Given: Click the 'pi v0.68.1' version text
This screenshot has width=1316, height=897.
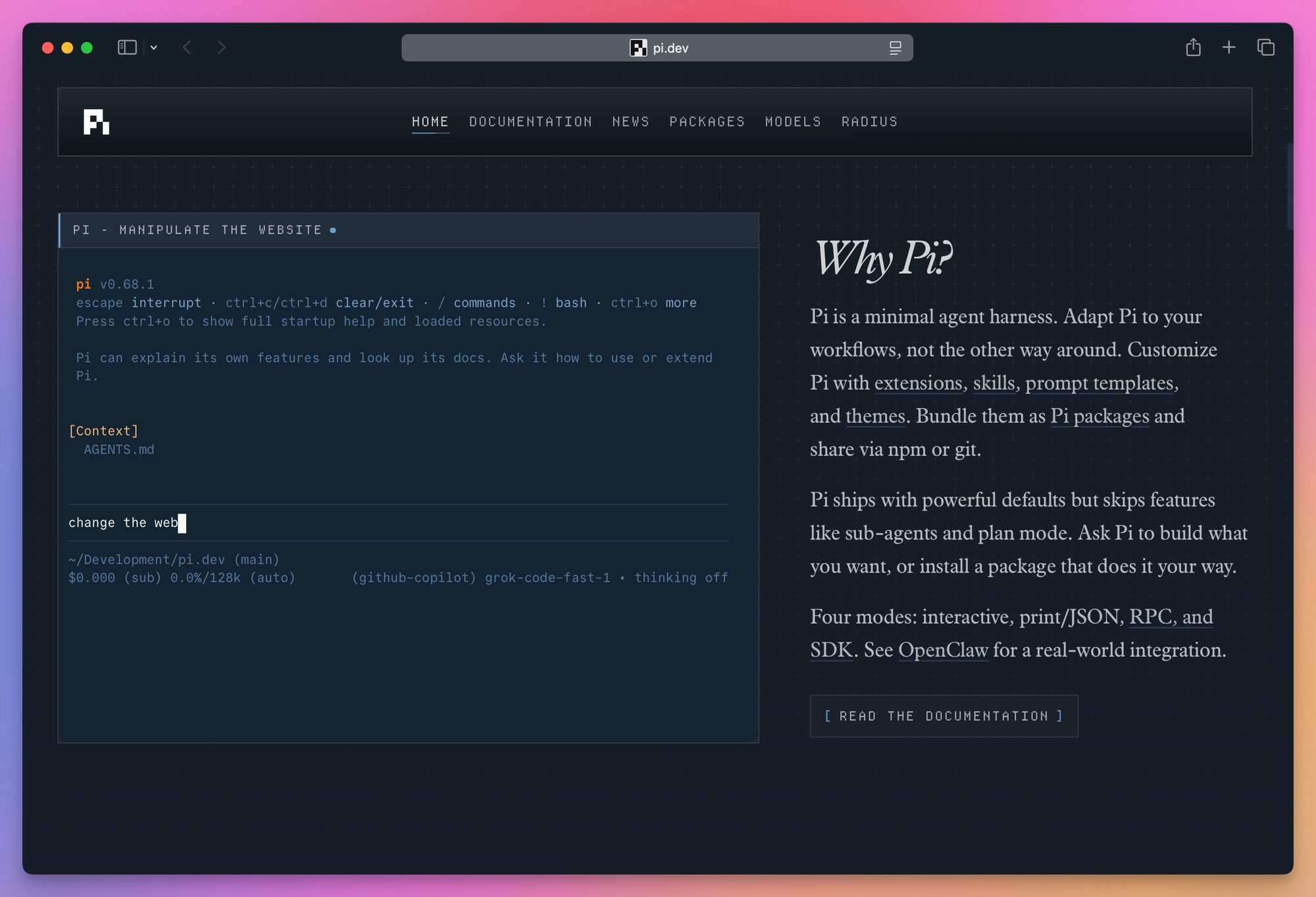Looking at the screenshot, I should [x=114, y=284].
